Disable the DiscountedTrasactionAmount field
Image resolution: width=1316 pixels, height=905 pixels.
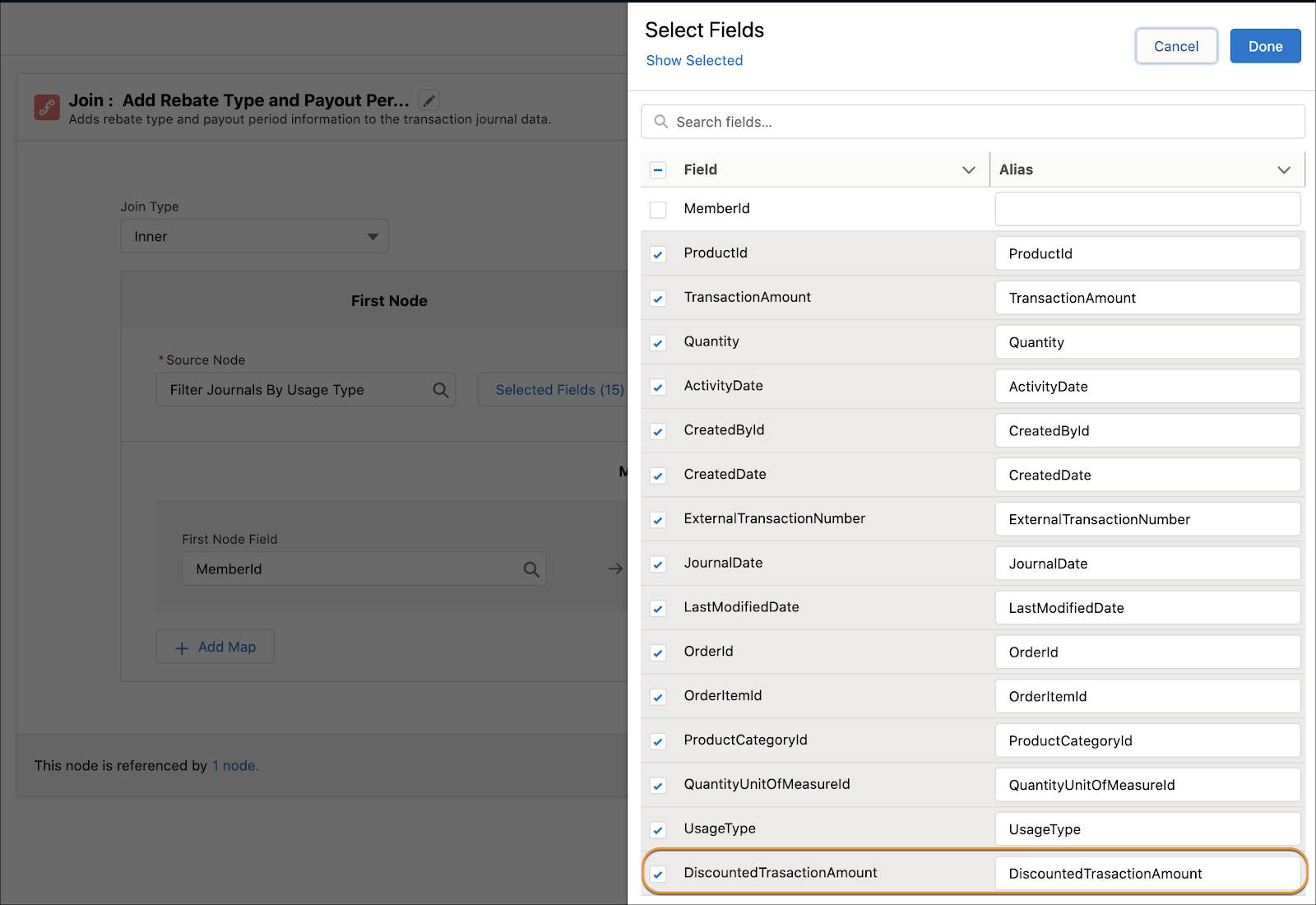click(658, 874)
